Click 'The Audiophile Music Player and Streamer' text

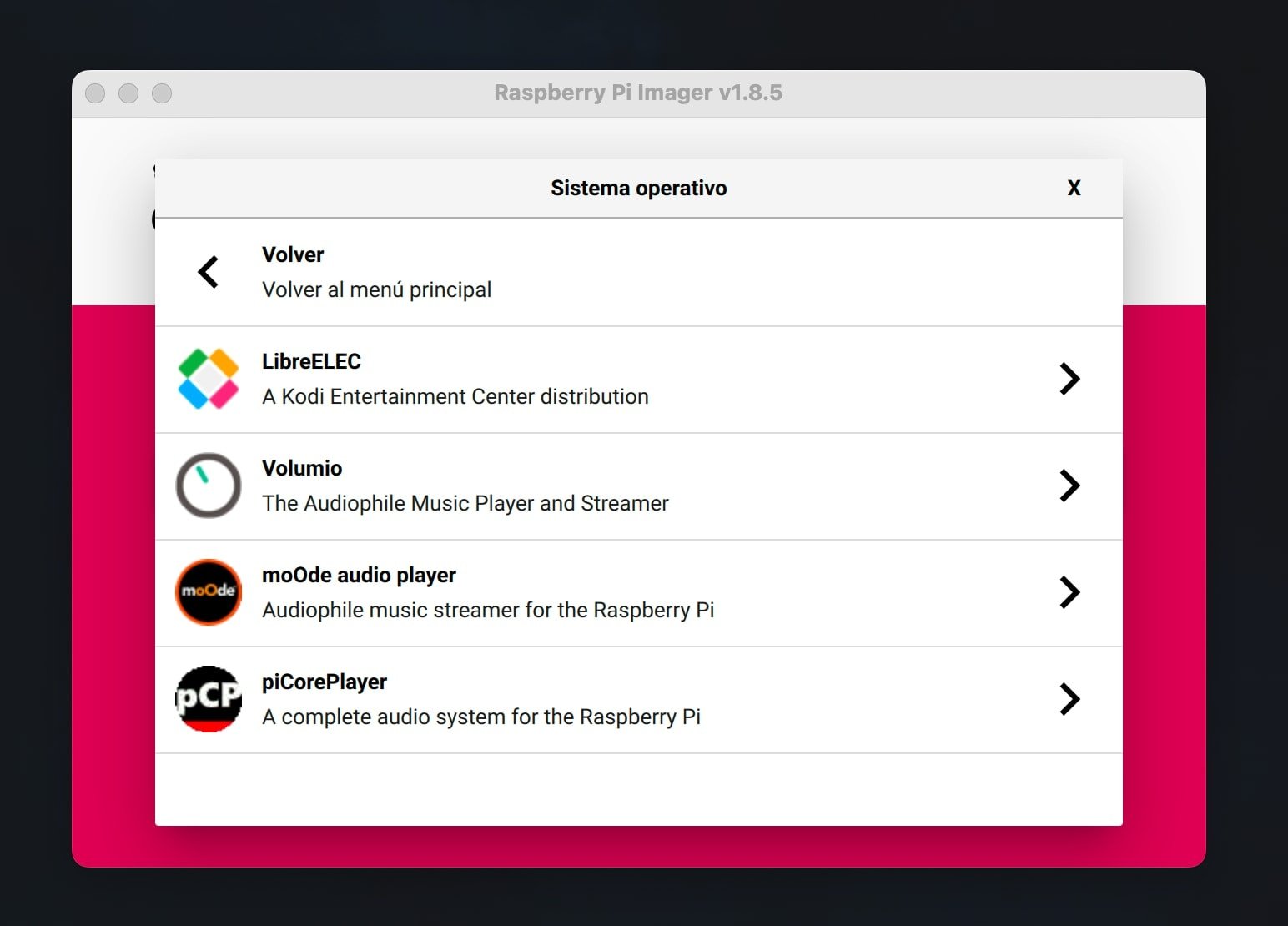coord(465,503)
